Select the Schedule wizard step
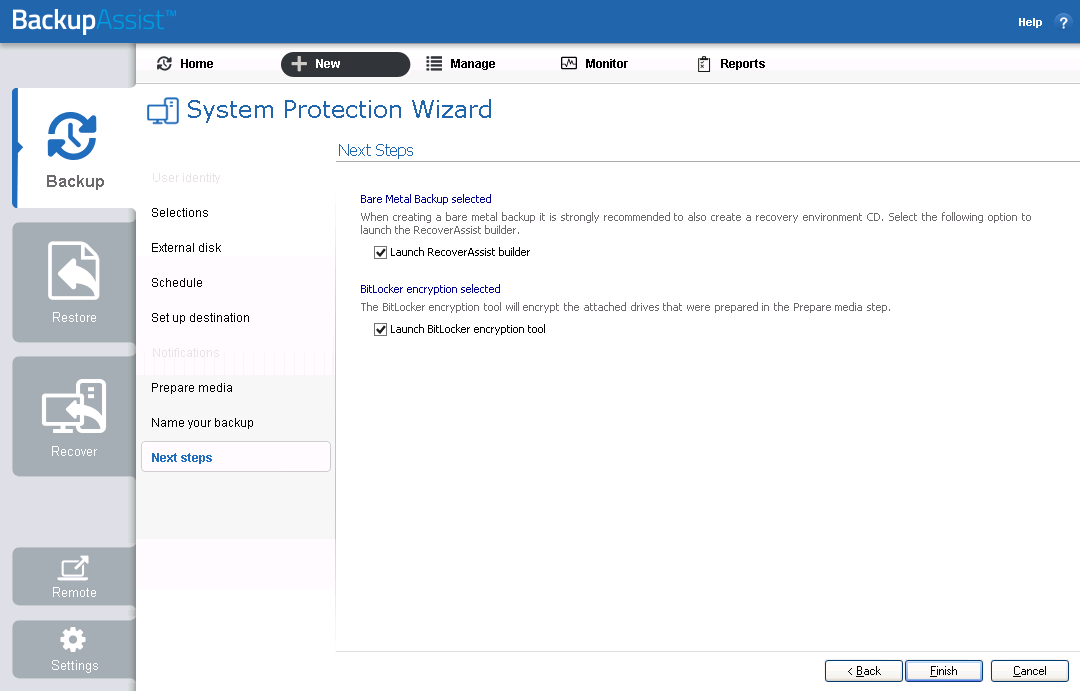 [x=177, y=283]
